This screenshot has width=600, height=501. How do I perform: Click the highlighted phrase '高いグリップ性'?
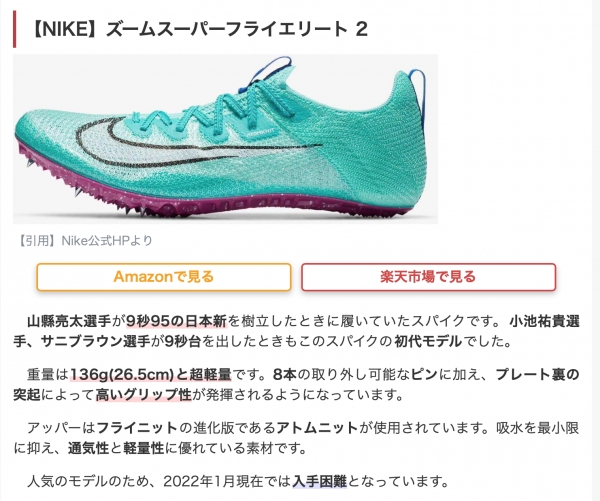(143, 394)
